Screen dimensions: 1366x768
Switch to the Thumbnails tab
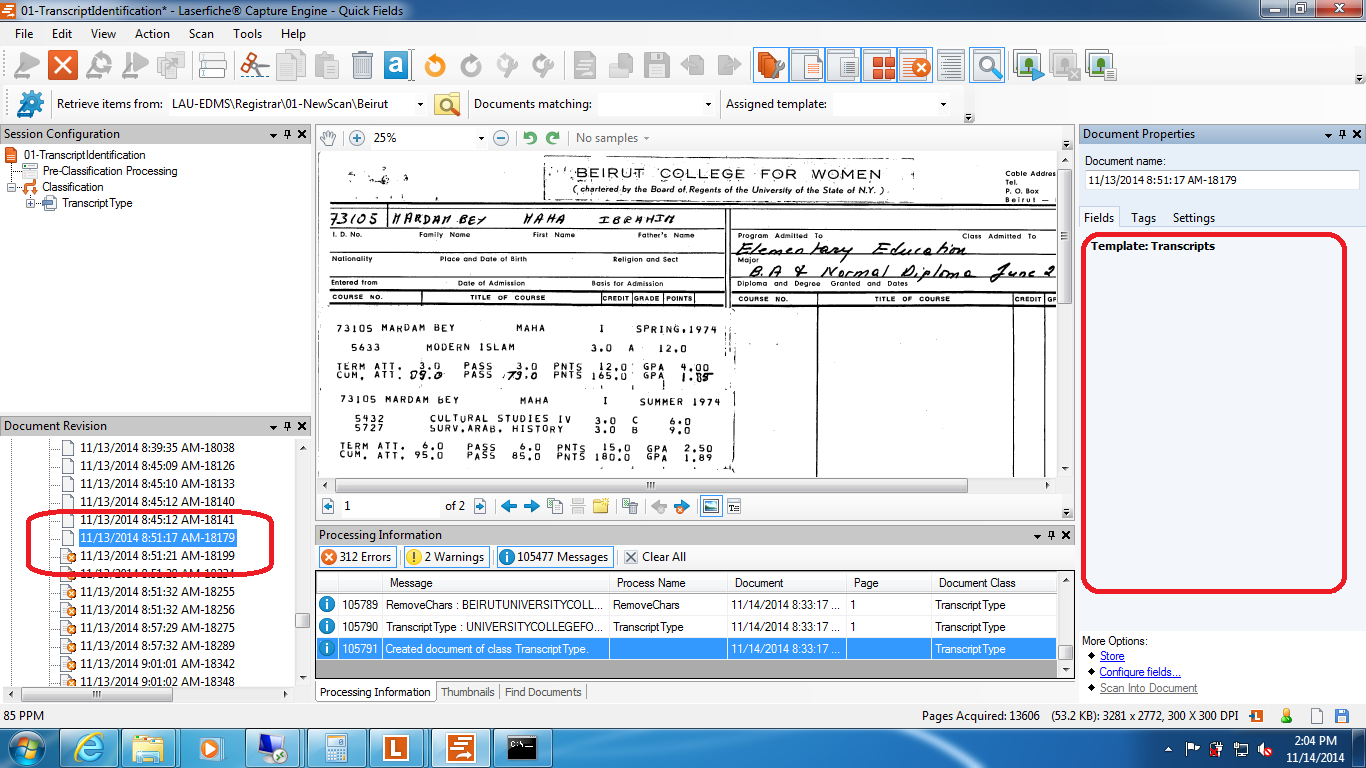[x=467, y=692]
